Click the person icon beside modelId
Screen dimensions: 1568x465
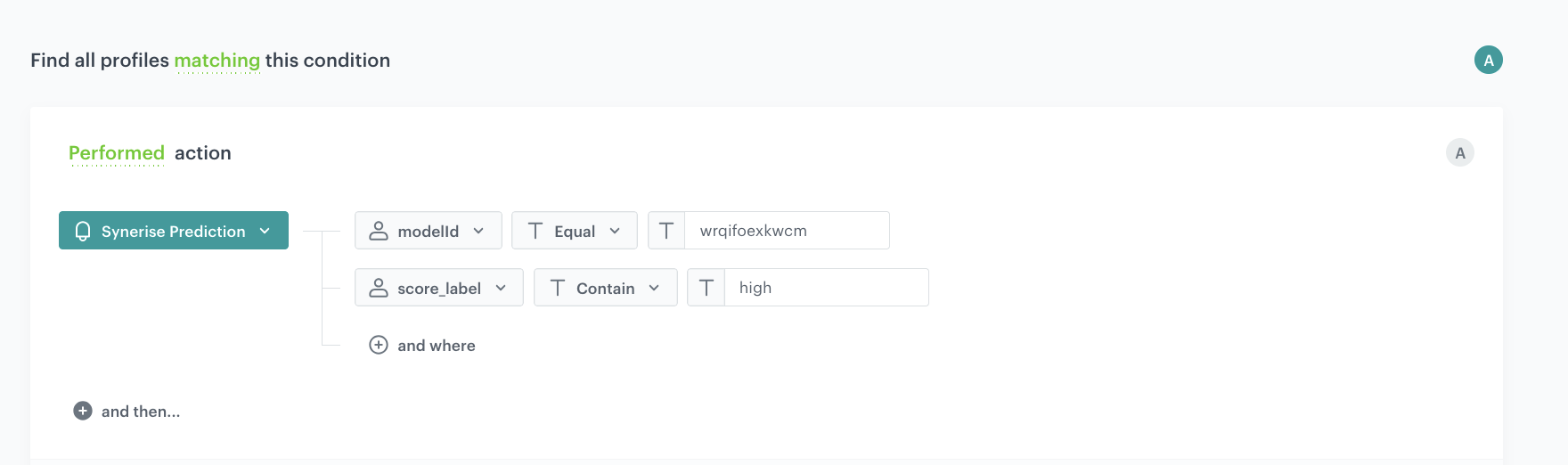click(x=379, y=231)
